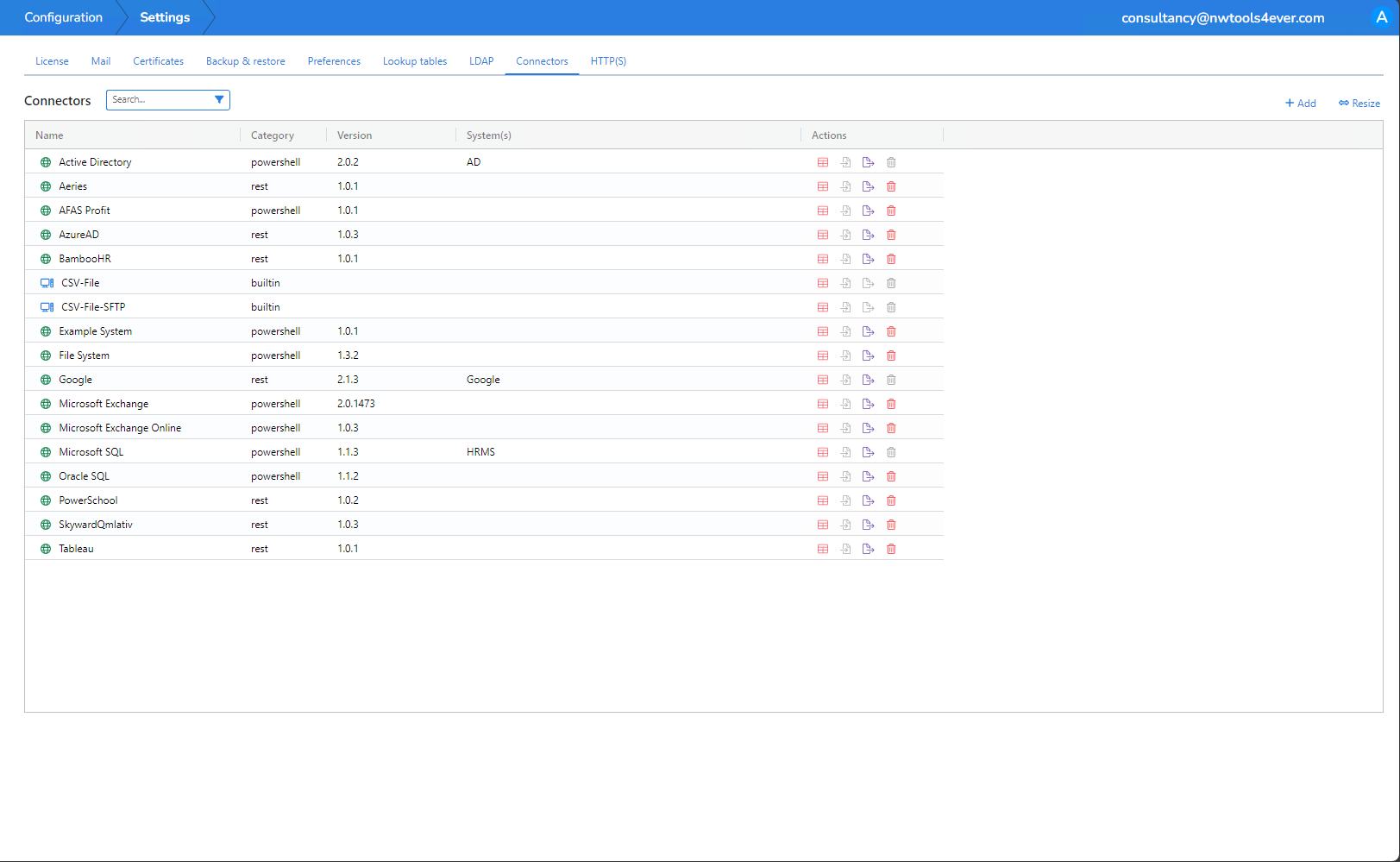Export the Microsoft Exchange connector
Image resolution: width=1400 pixels, height=862 pixels.
click(868, 404)
